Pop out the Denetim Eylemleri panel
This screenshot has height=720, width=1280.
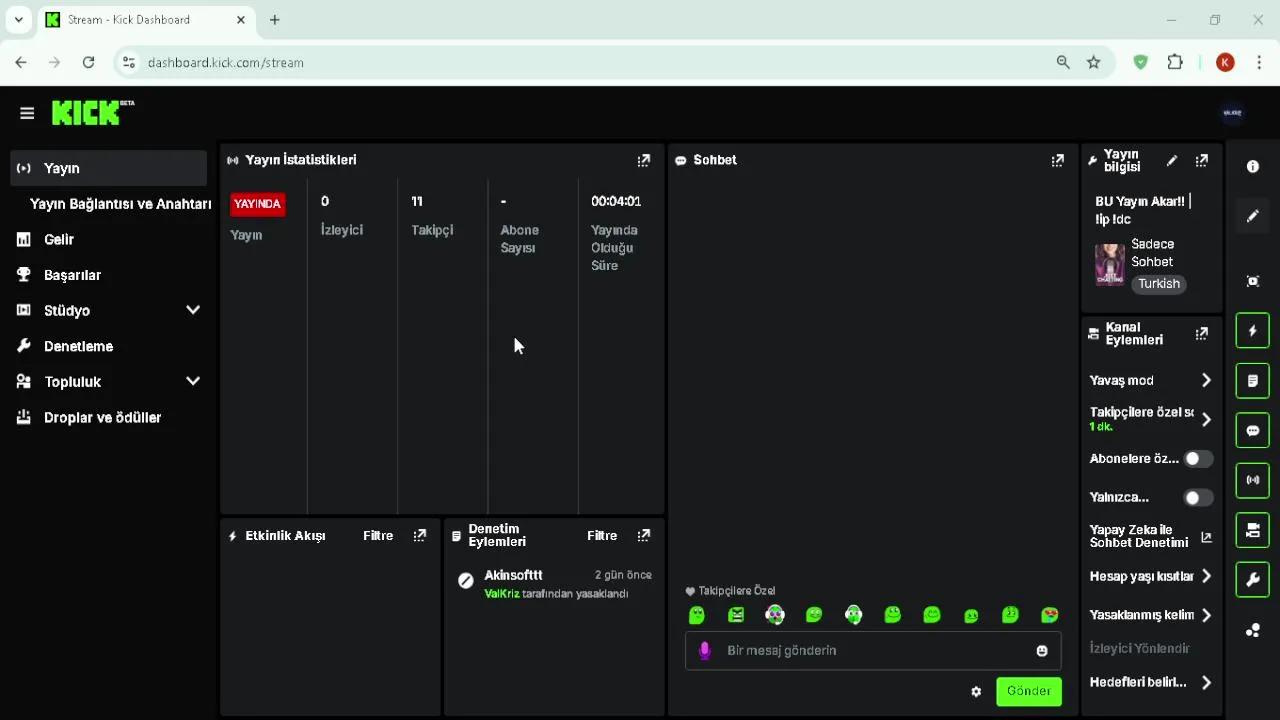pyautogui.click(x=644, y=536)
